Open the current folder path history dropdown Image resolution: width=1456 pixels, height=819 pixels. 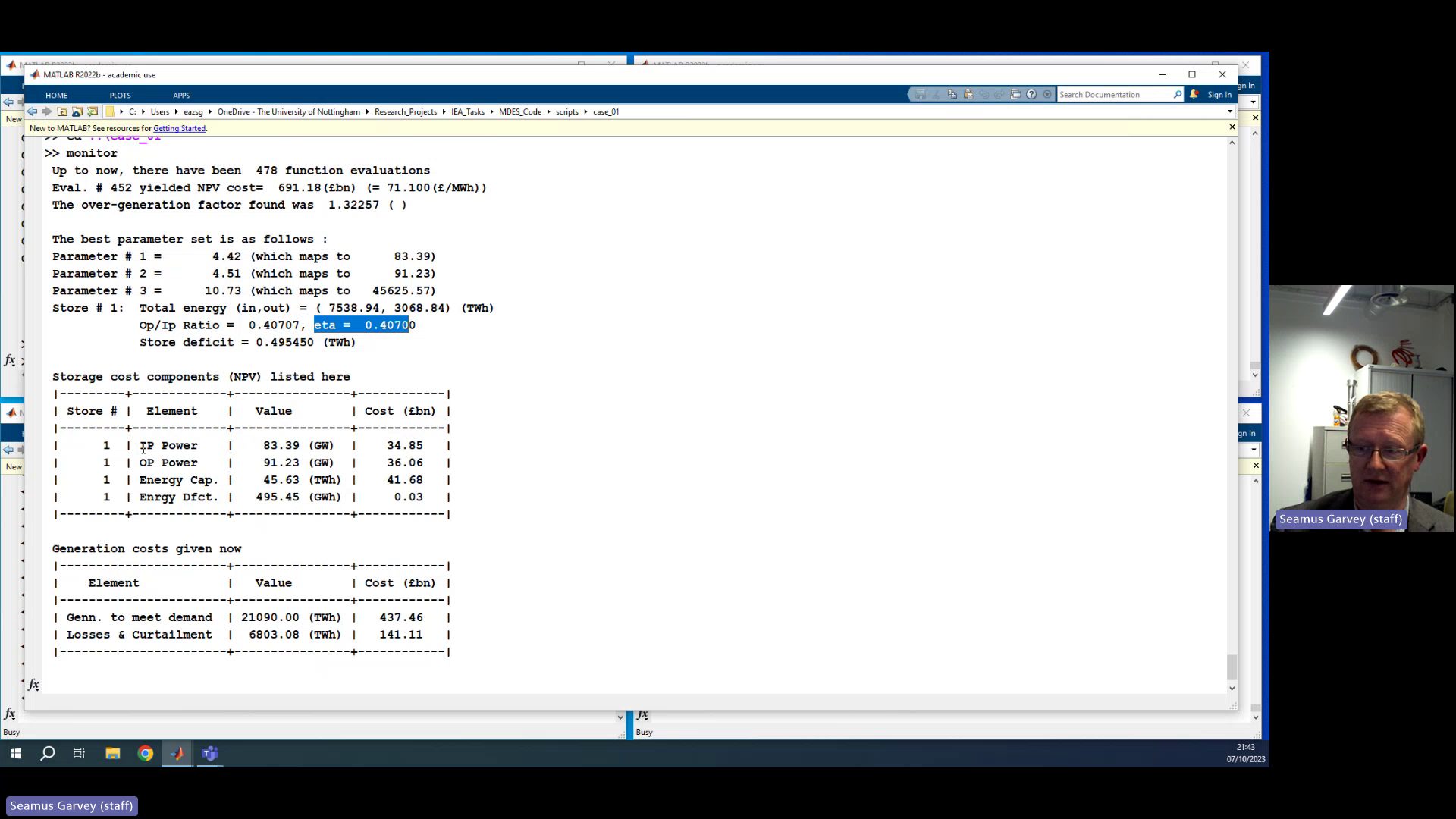pyautogui.click(x=1229, y=111)
